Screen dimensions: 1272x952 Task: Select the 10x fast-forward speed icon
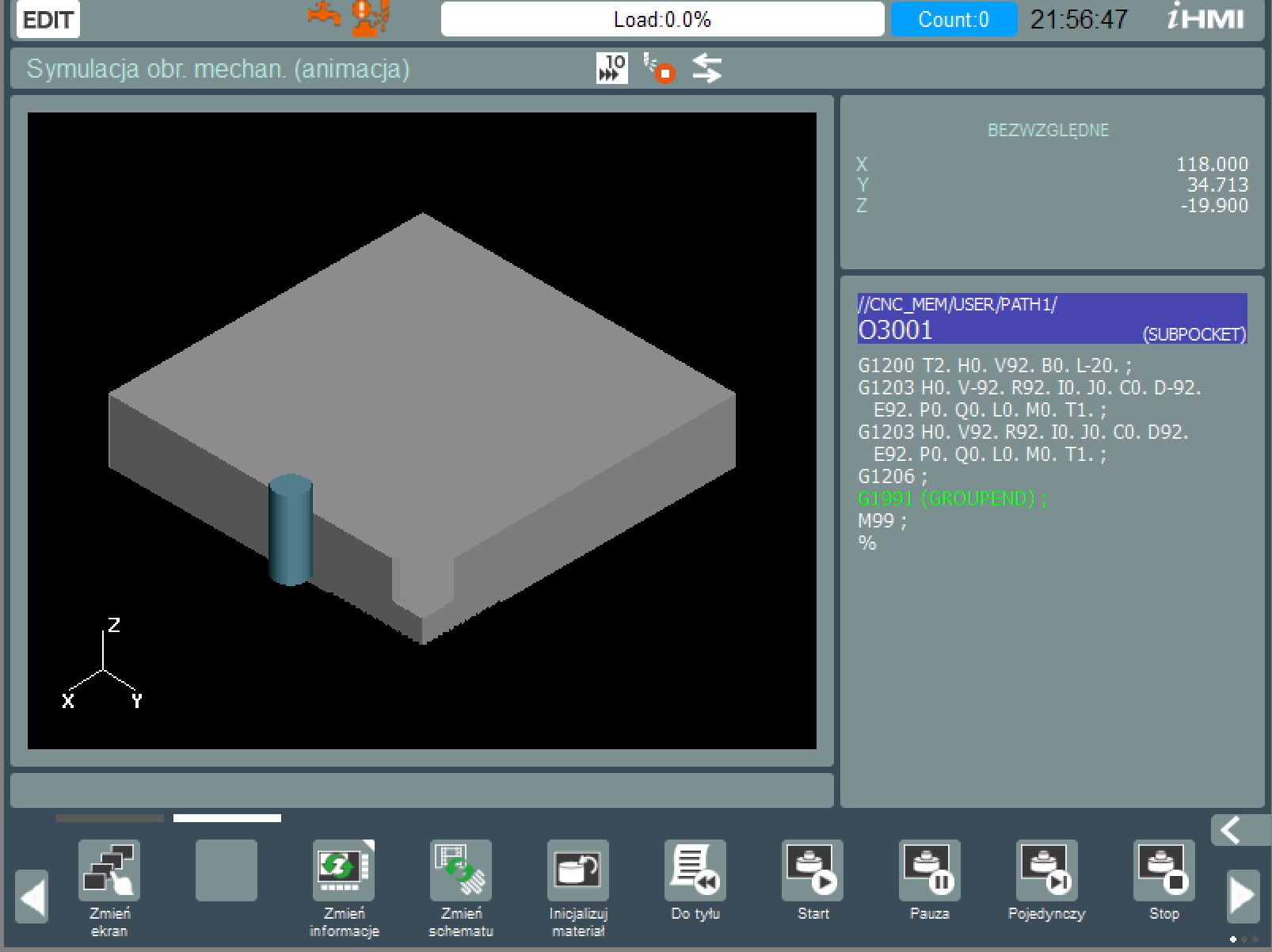click(x=611, y=67)
